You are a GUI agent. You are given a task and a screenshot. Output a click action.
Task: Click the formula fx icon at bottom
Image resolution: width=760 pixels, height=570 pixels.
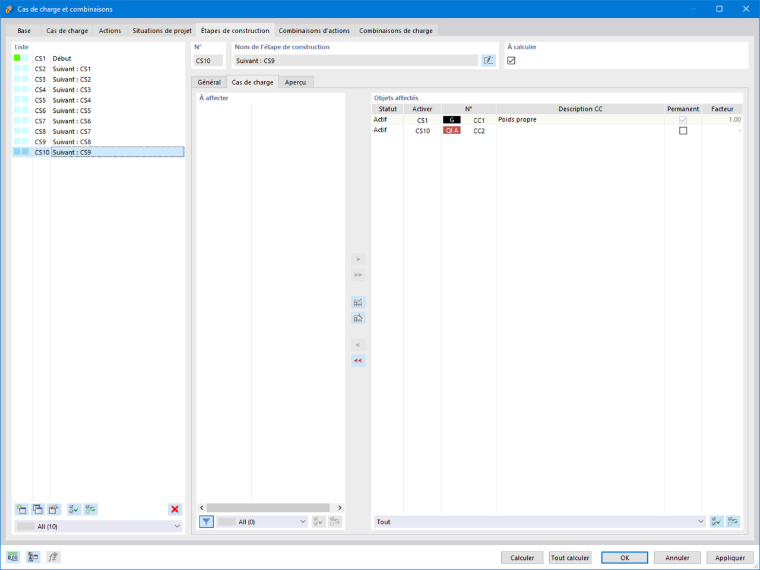pyautogui.click(x=53, y=557)
